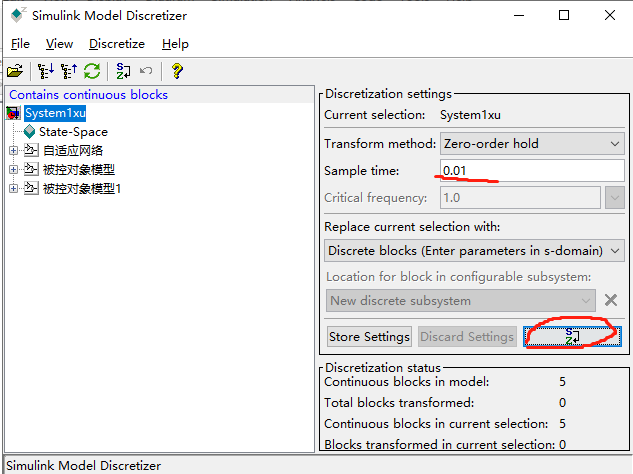
Task: Open the View menu
Action: tap(59, 44)
